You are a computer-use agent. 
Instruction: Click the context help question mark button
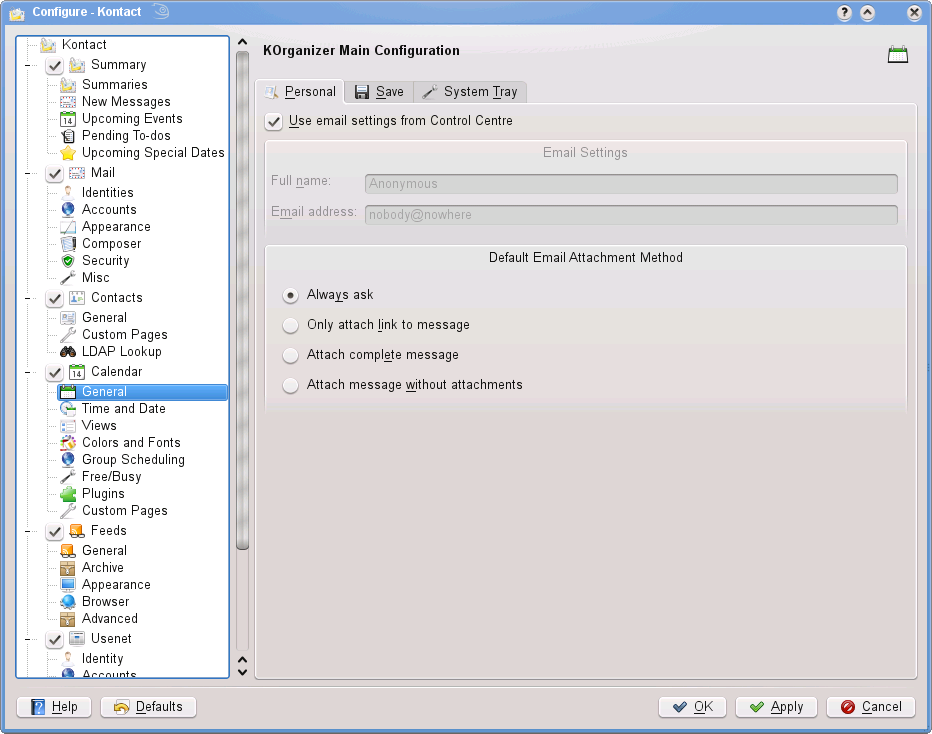[x=844, y=12]
